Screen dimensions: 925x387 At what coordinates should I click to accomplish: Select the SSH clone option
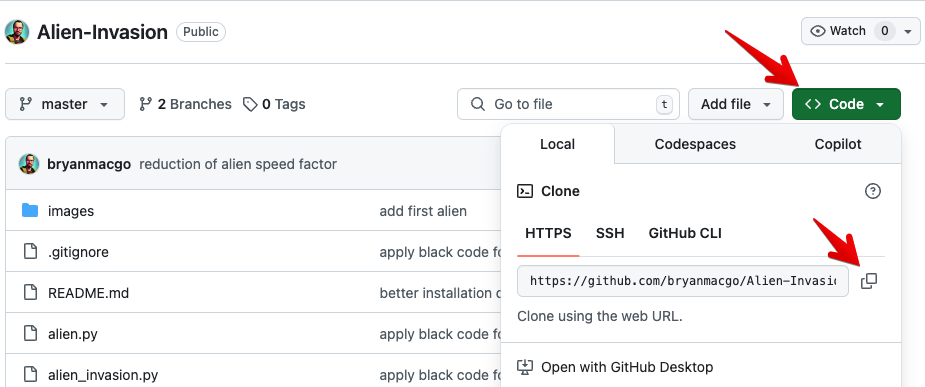(x=610, y=234)
